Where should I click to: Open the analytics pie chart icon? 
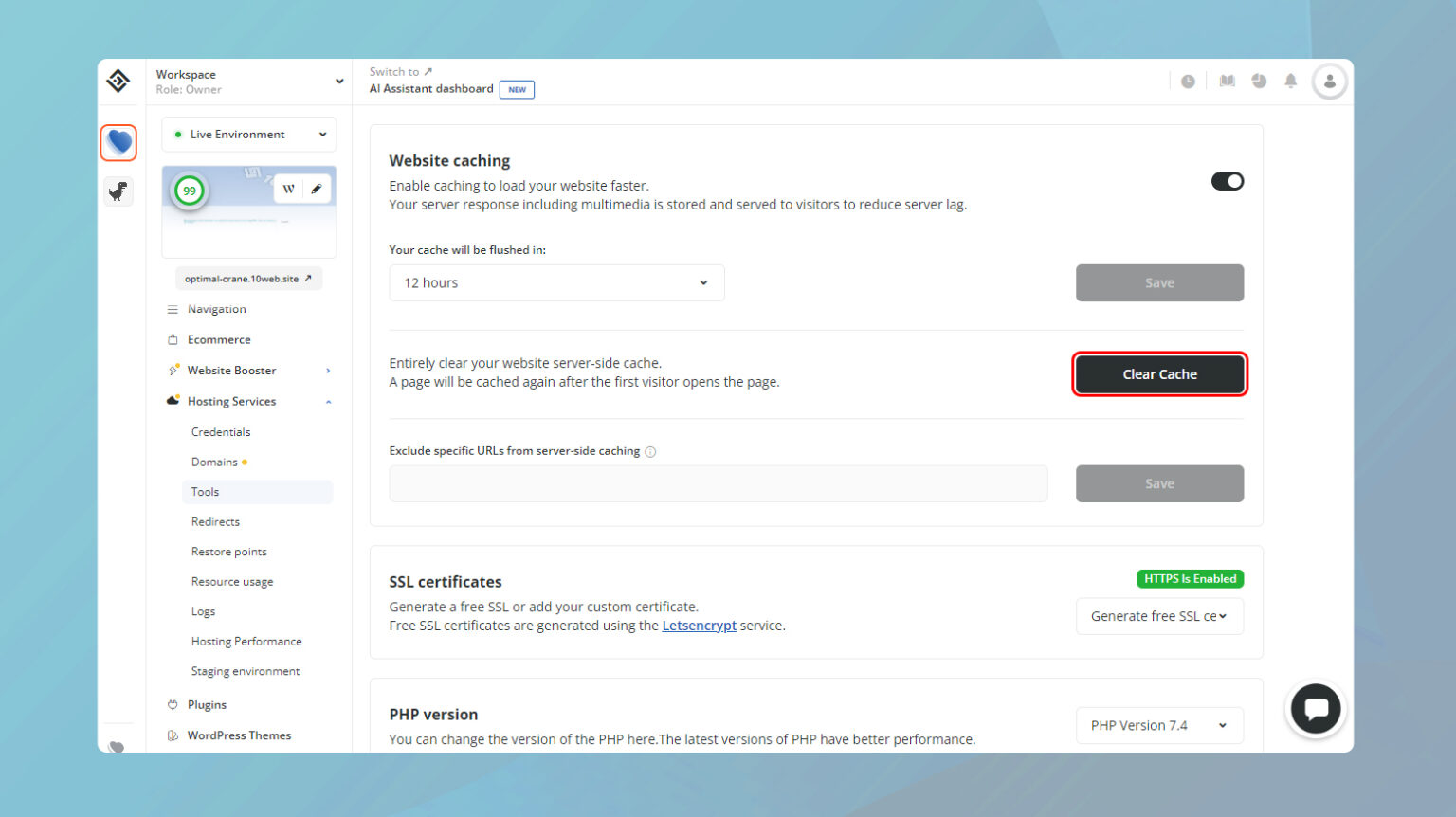(x=1259, y=82)
